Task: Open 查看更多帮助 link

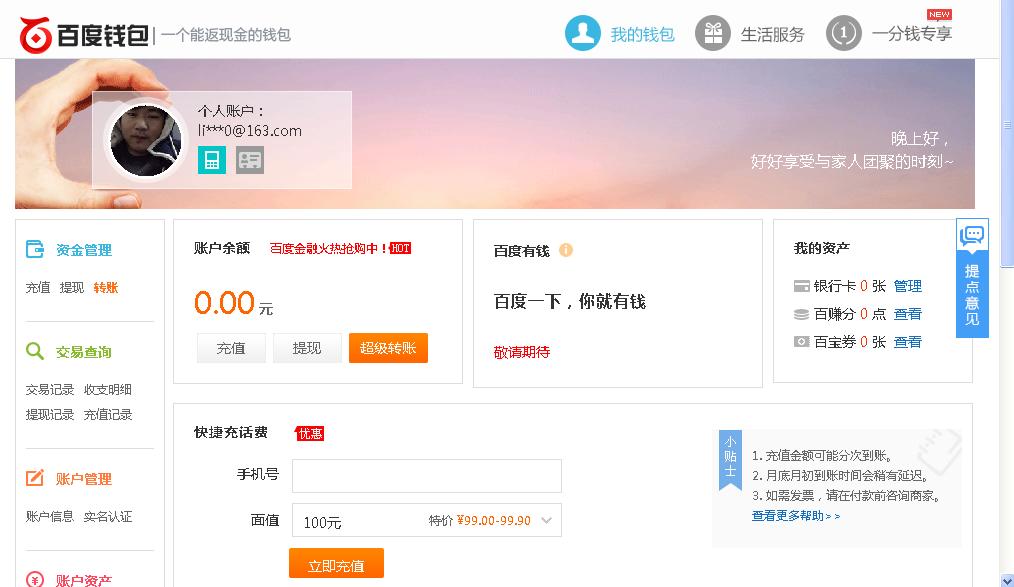Action: pyautogui.click(x=795, y=516)
